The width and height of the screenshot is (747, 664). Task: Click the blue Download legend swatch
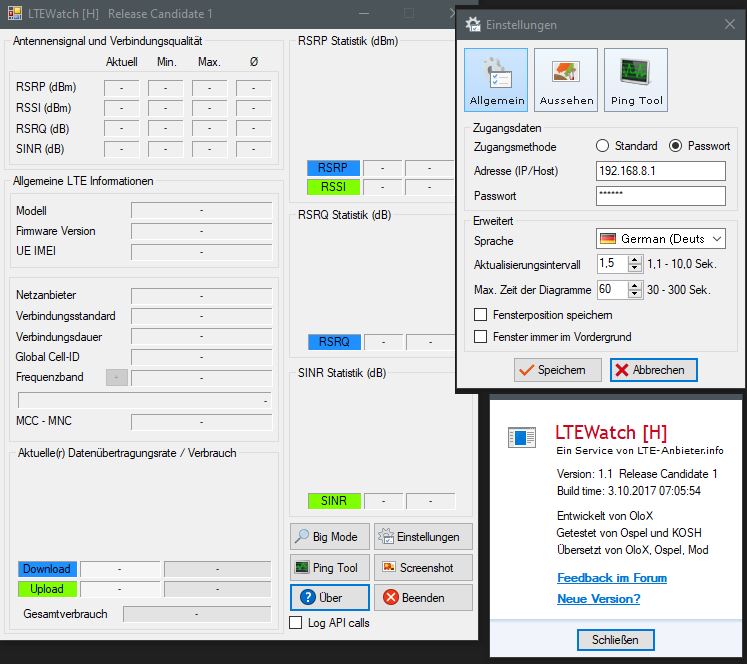pyautogui.click(x=47, y=569)
